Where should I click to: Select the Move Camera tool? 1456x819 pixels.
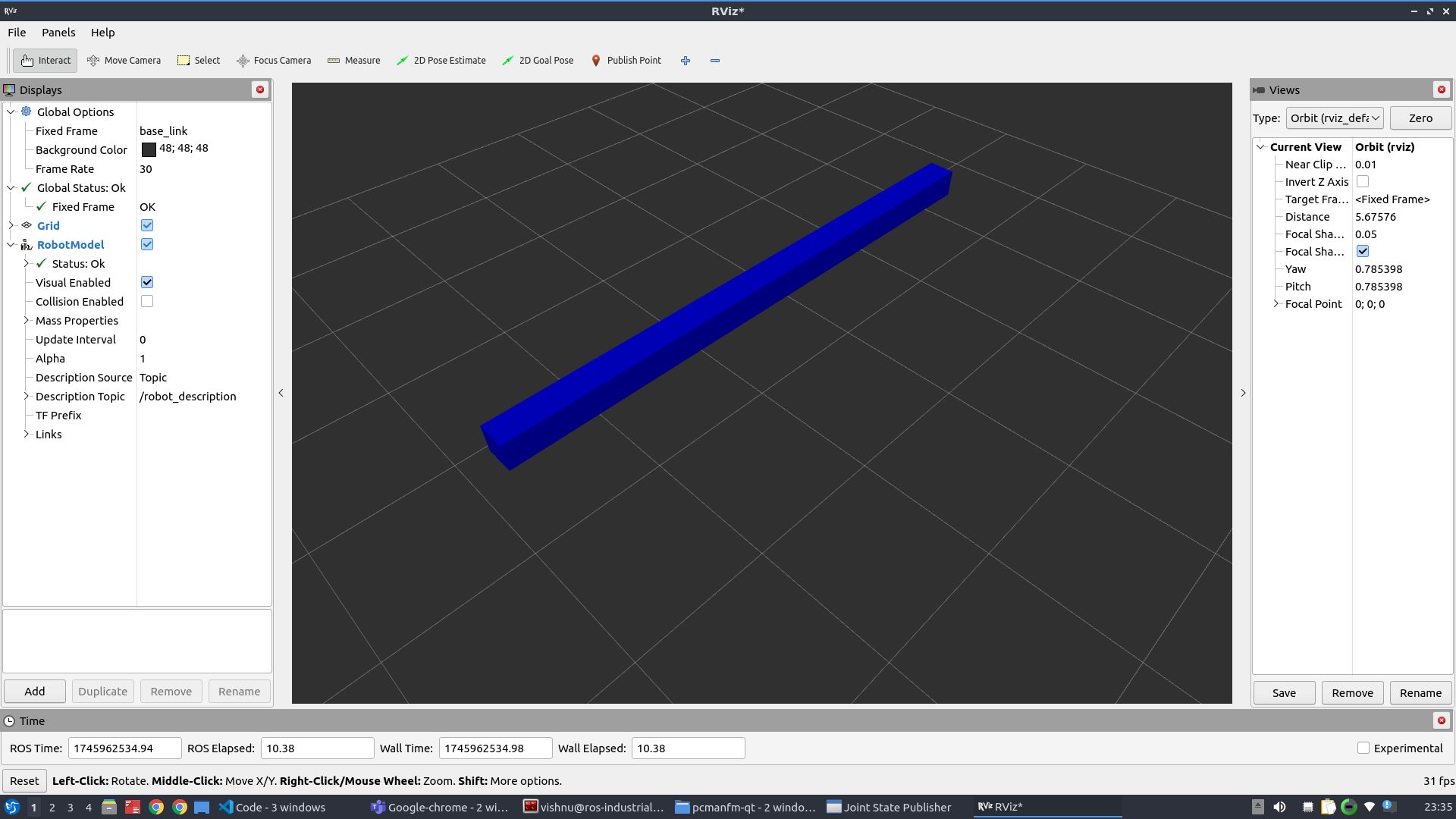tap(124, 61)
